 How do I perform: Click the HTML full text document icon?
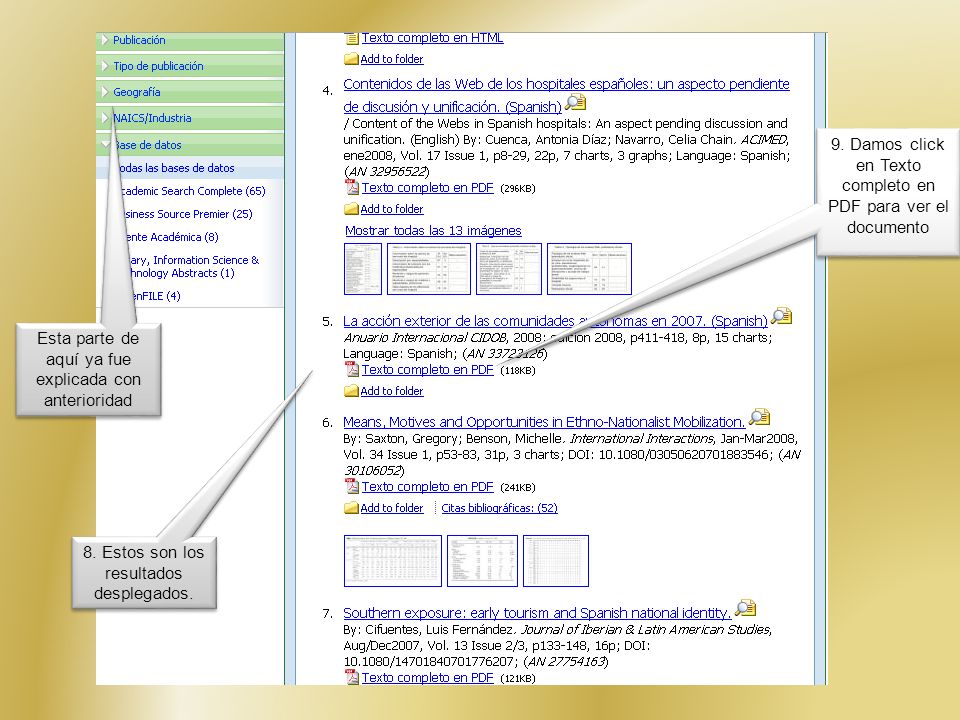pyautogui.click(x=352, y=39)
